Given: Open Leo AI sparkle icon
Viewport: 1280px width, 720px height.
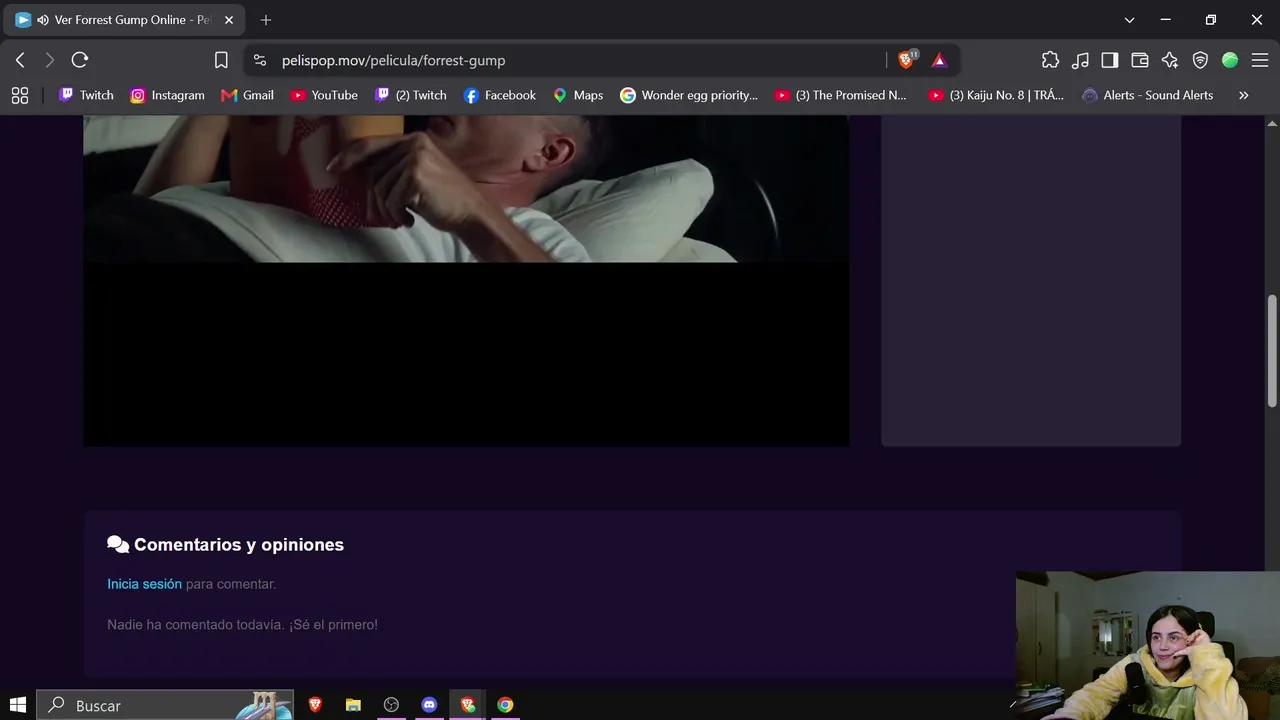Looking at the screenshot, I should (1170, 60).
